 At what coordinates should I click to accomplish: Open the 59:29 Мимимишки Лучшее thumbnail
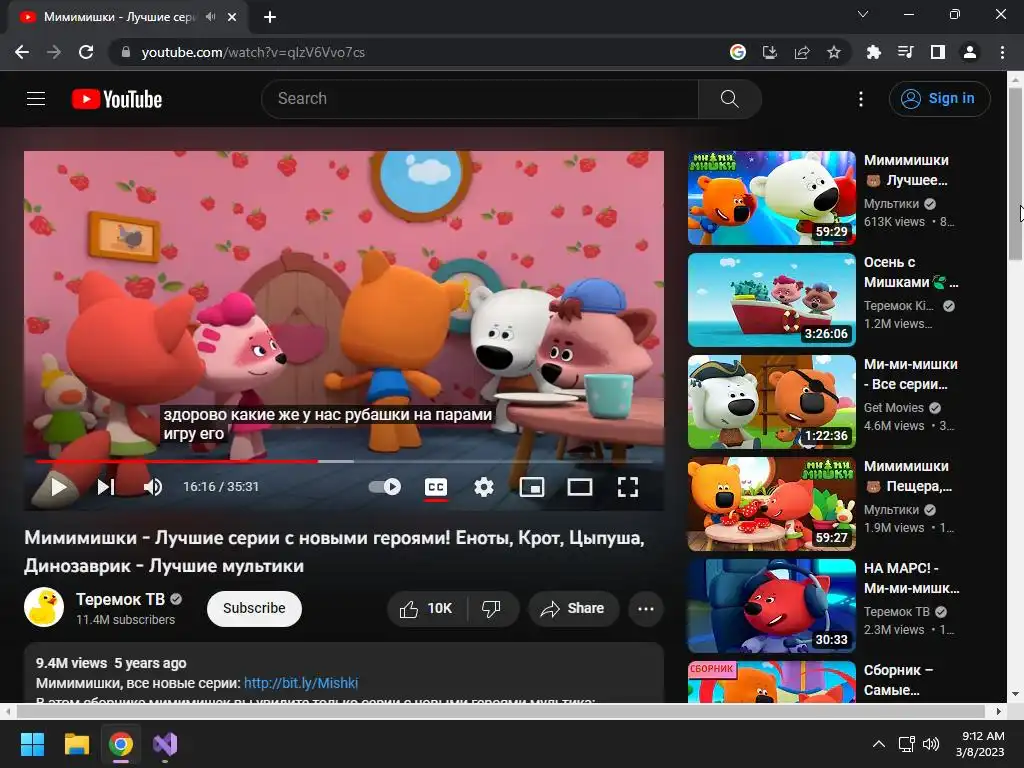click(x=771, y=198)
